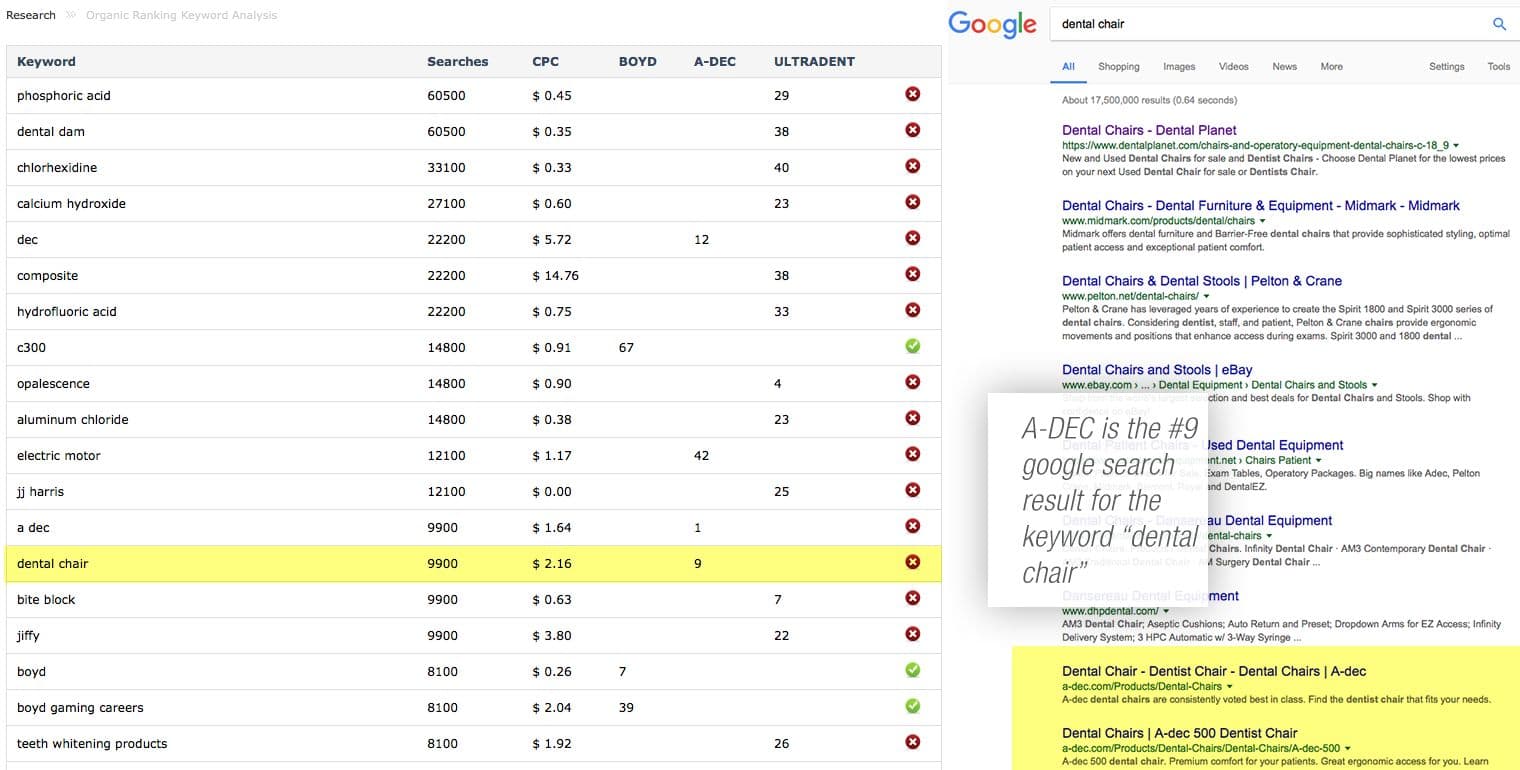
Task: Click the red X icon in the dec row
Action: (912, 238)
